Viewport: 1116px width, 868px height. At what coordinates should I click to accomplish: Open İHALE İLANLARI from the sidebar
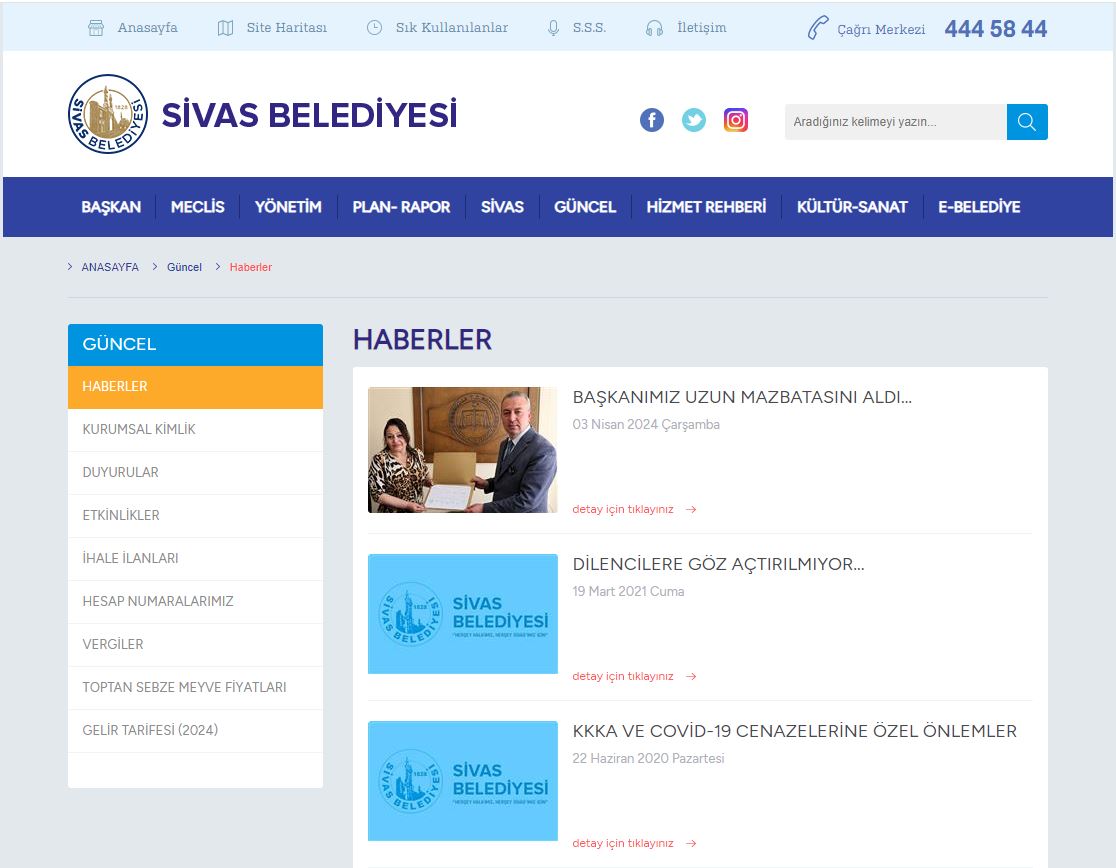[x=130, y=558]
